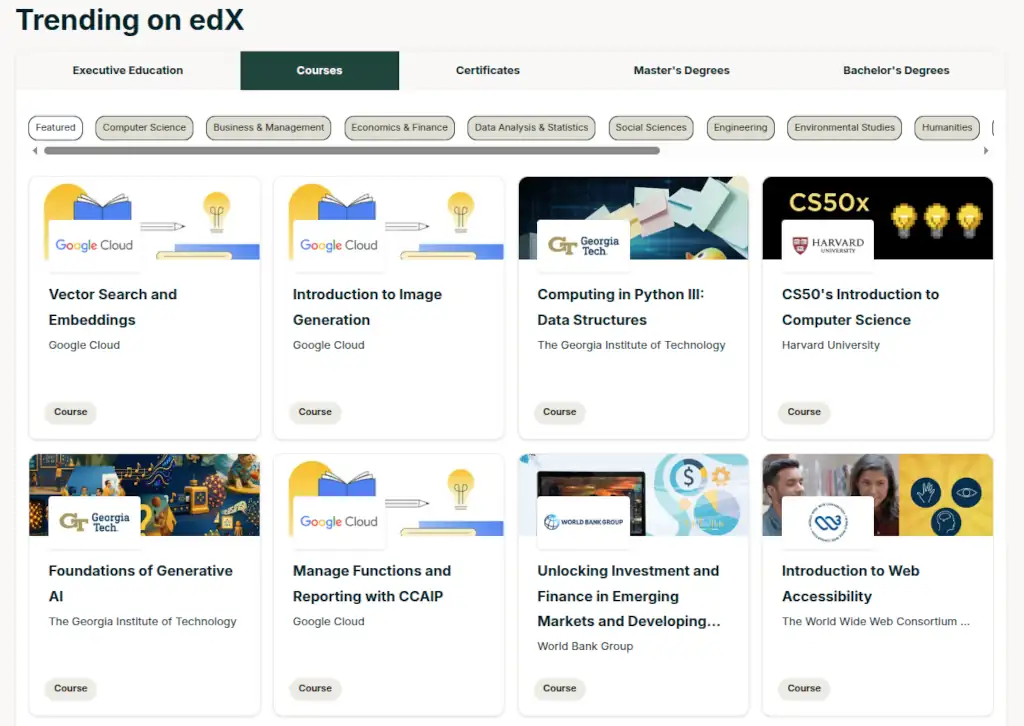1024x726 pixels.
Task: Click the right carousel scroll arrow
Action: [987, 150]
